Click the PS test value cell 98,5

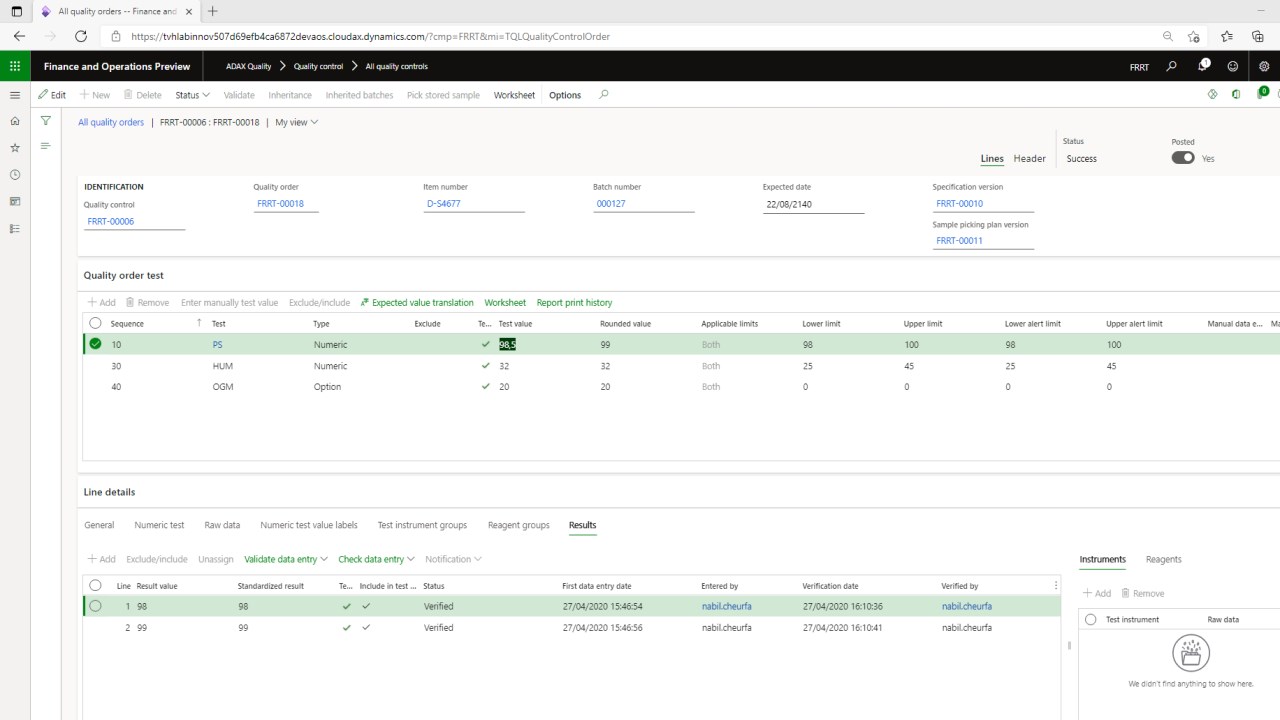tap(507, 344)
